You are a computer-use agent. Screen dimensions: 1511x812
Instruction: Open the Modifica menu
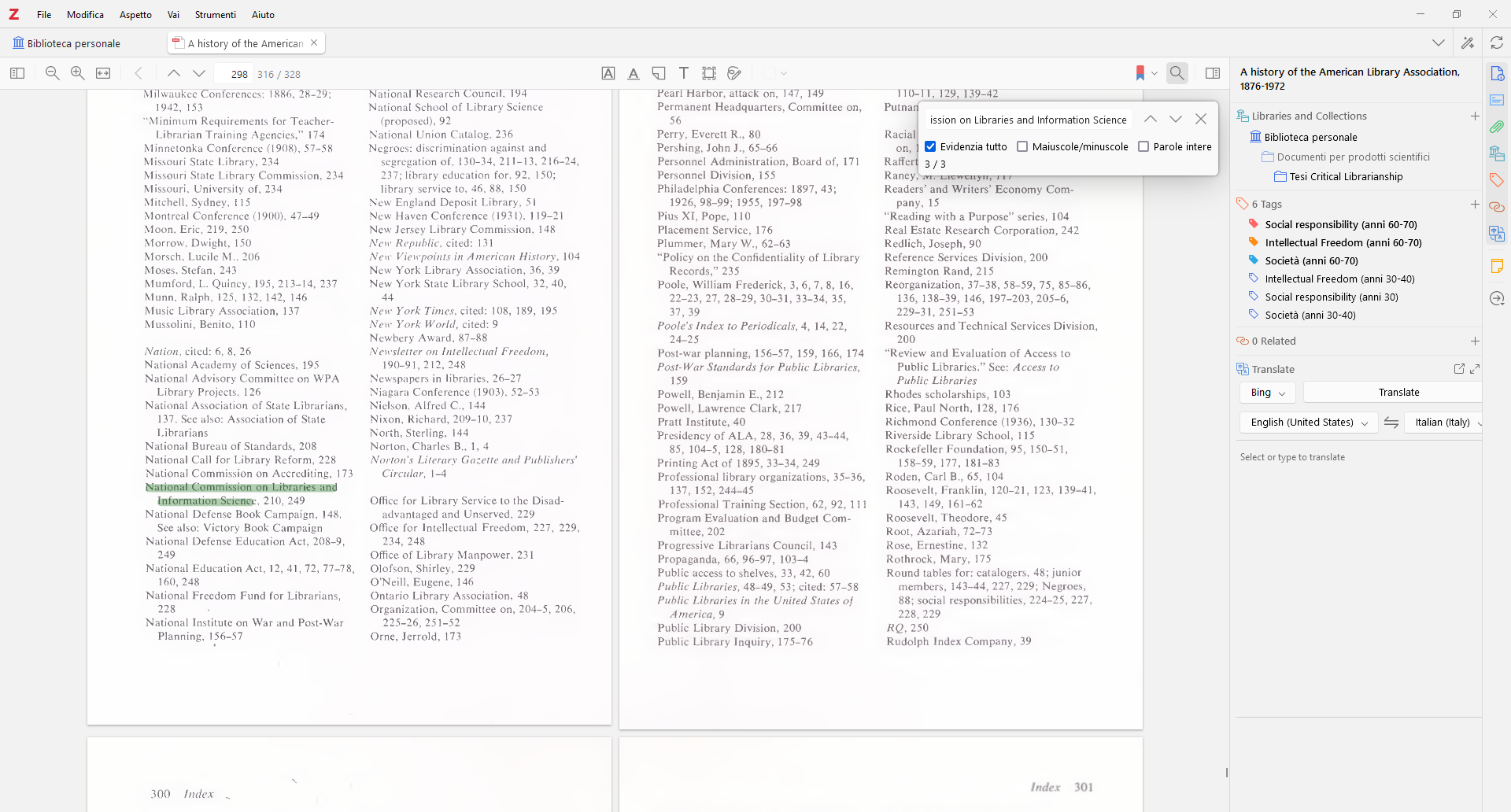click(85, 14)
